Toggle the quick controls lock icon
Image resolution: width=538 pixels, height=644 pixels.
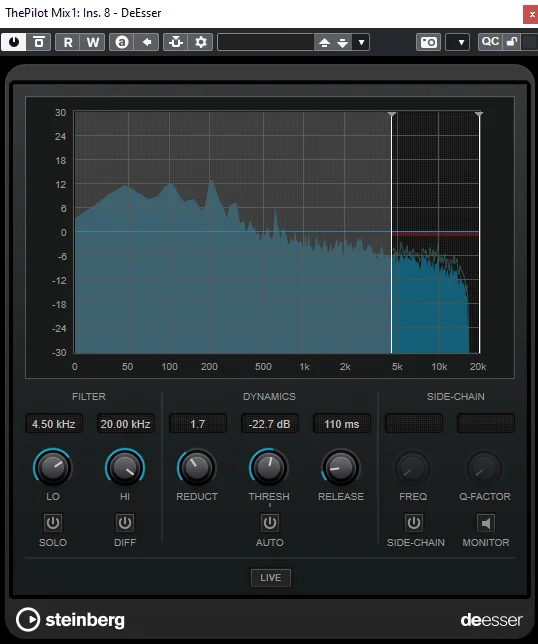tap(512, 42)
